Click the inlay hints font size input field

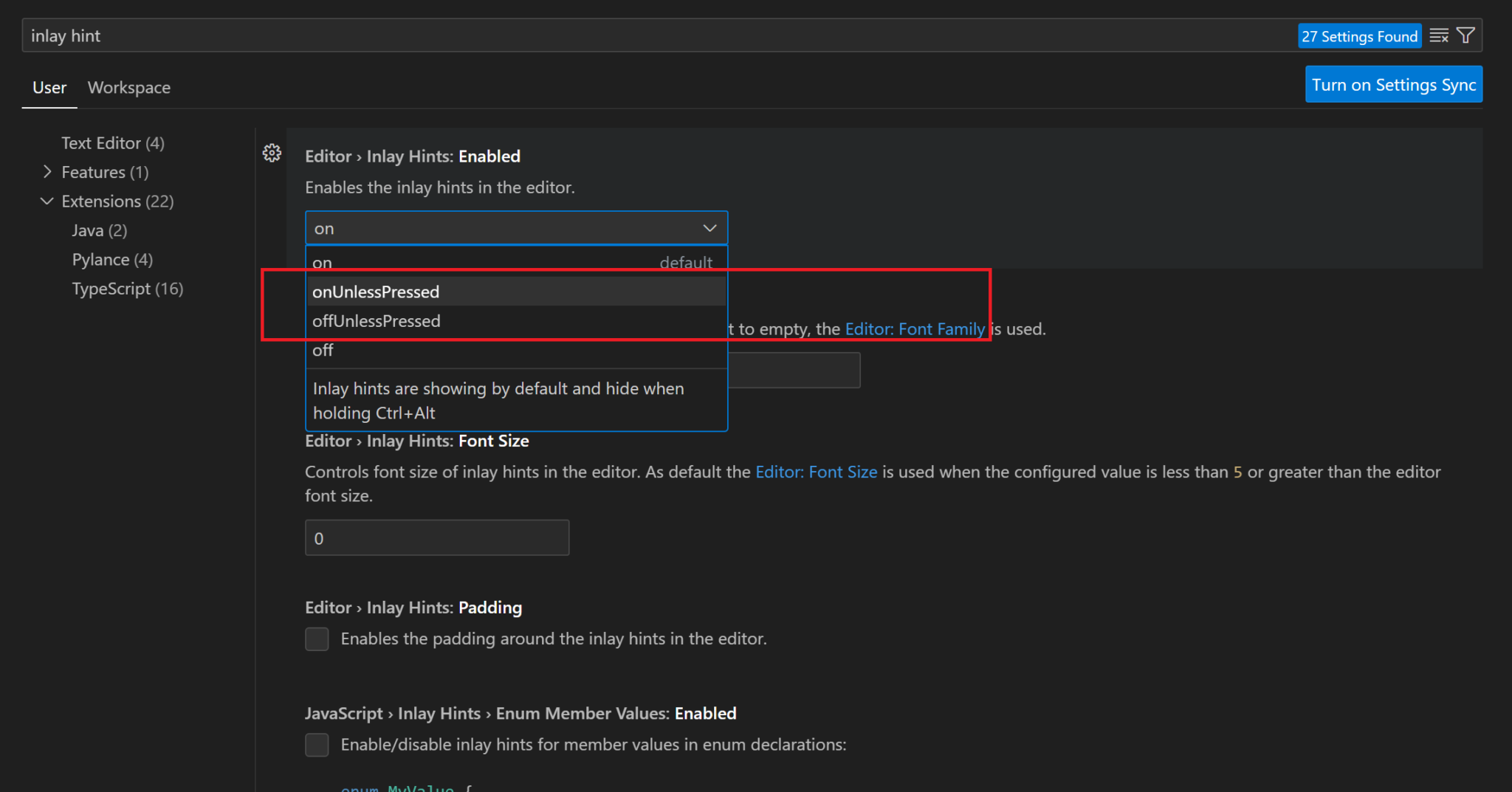point(436,537)
